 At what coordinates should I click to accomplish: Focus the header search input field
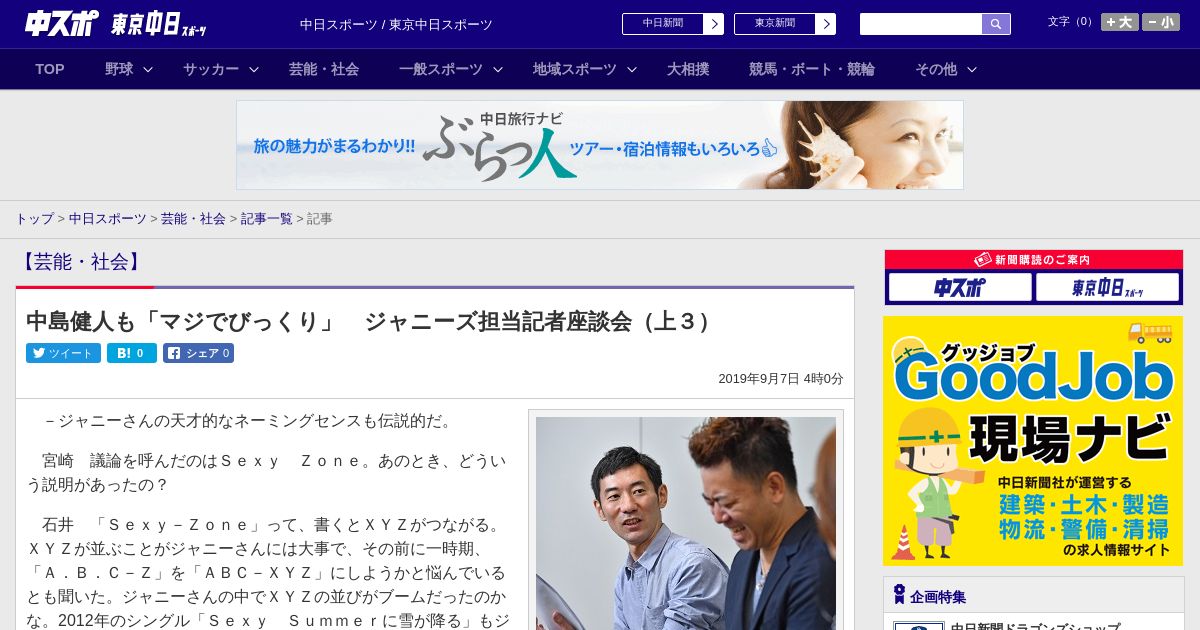click(x=921, y=24)
